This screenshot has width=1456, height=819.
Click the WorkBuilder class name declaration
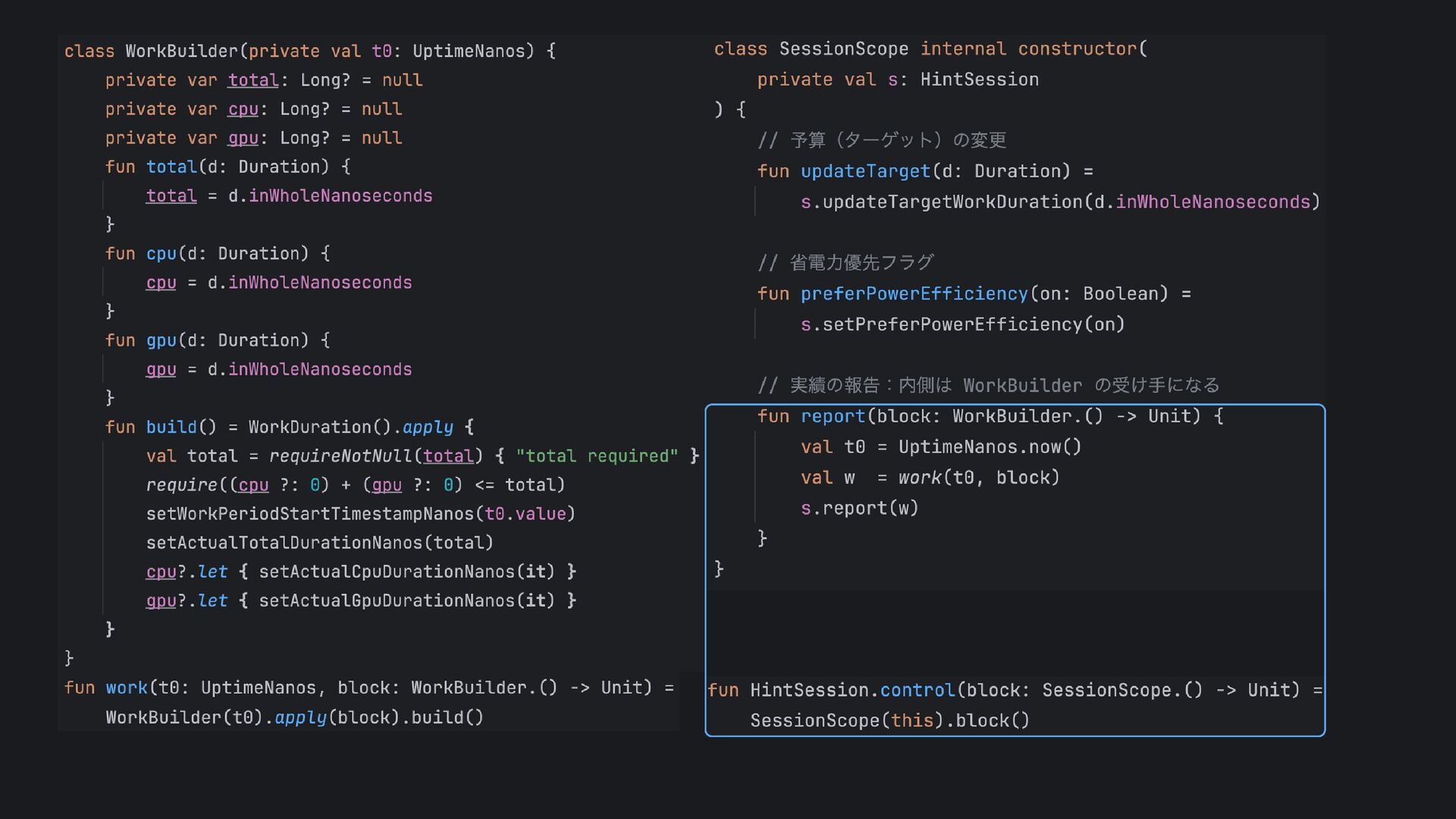[x=181, y=51]
